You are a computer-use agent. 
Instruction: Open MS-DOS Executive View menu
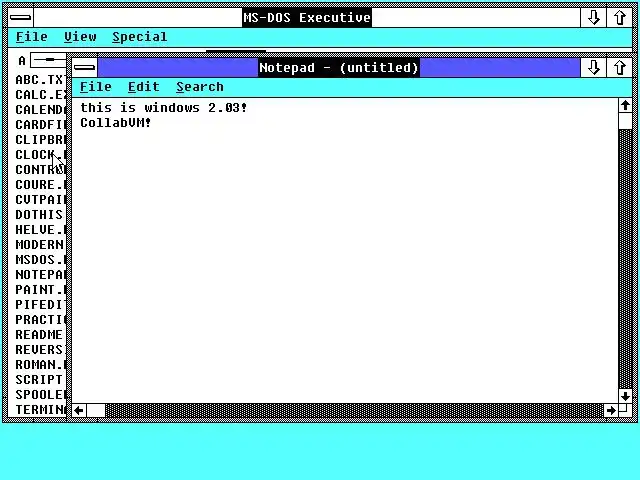click(x=80, y=37)
